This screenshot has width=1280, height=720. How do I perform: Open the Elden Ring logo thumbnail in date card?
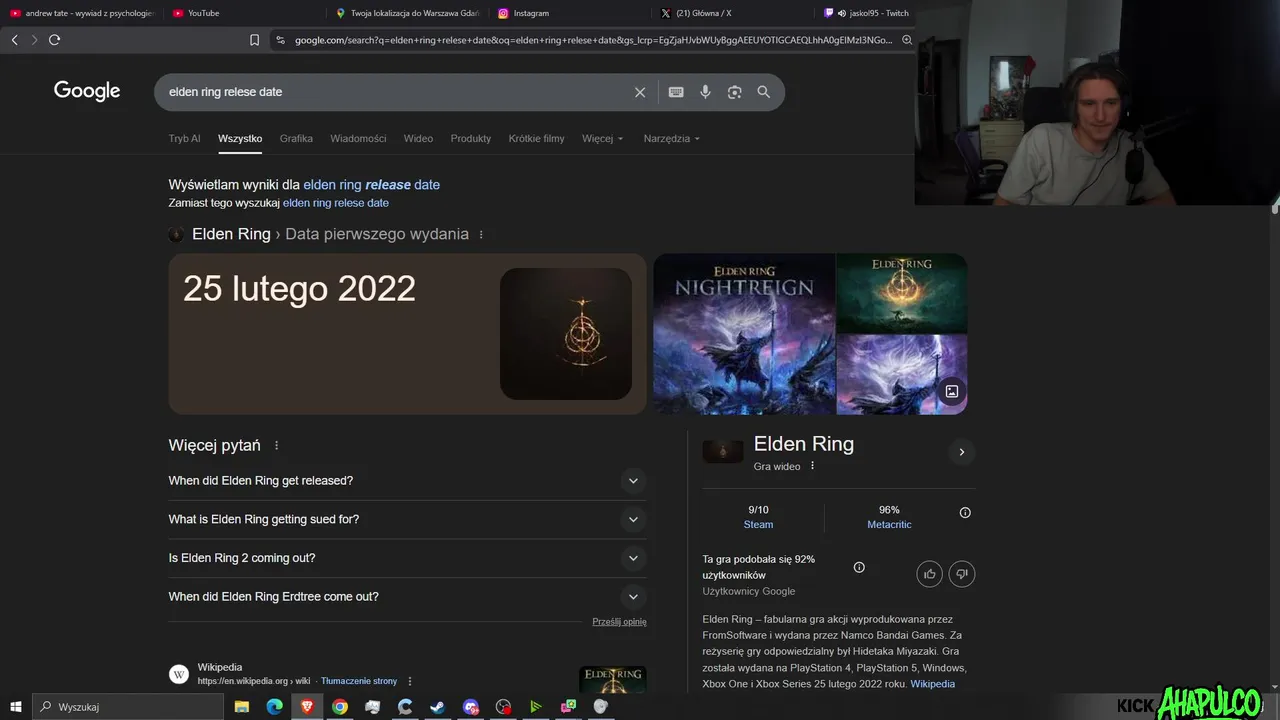566,334
